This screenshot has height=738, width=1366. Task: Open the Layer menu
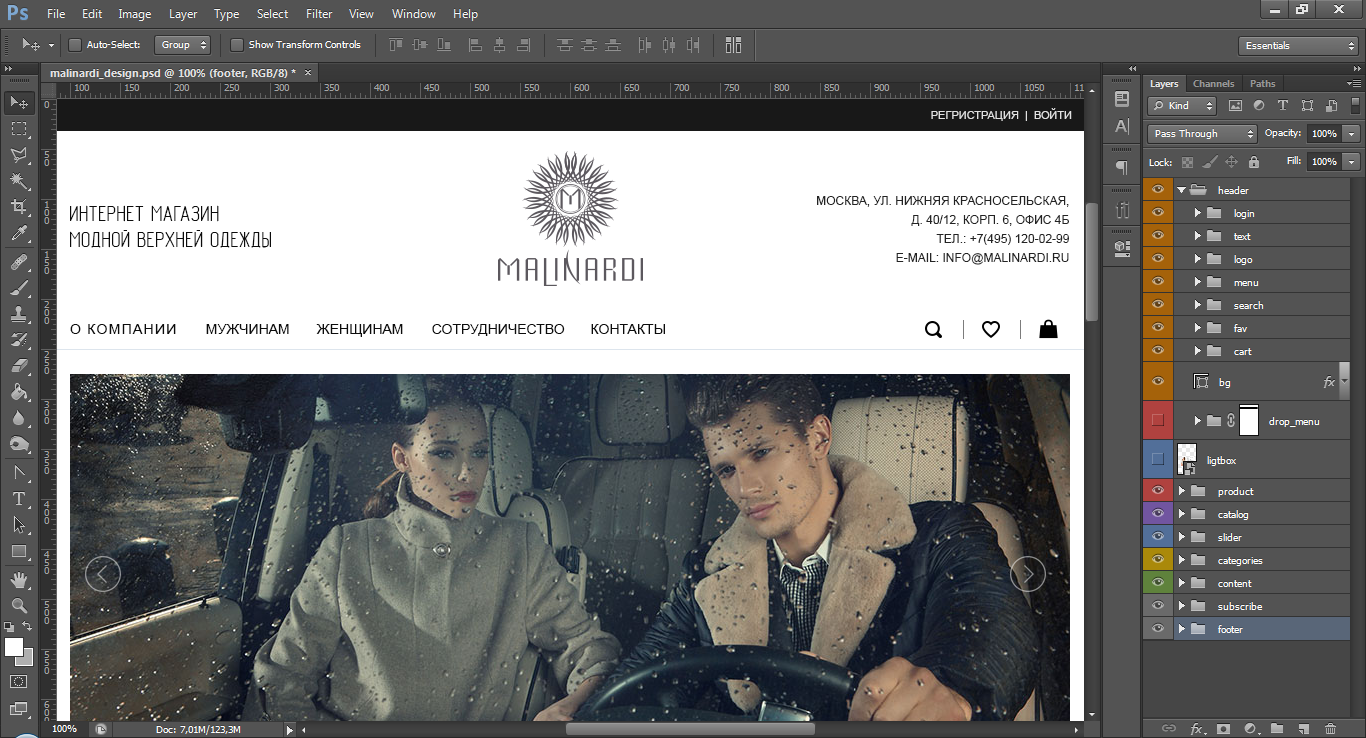[183, 14]
